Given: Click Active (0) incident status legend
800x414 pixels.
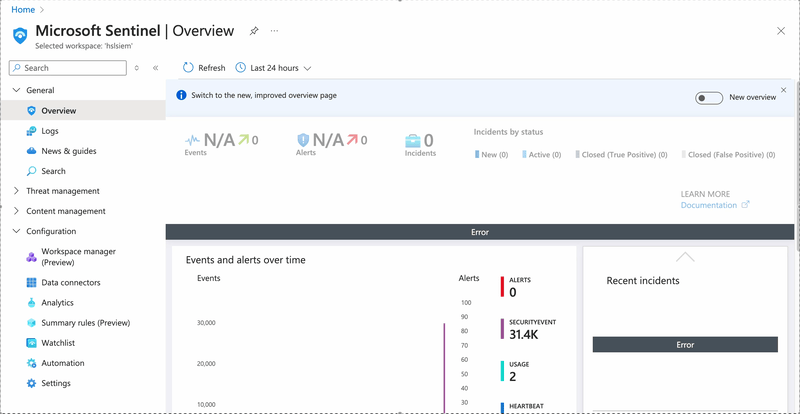Looking at the screenshot, I should 542,155.
